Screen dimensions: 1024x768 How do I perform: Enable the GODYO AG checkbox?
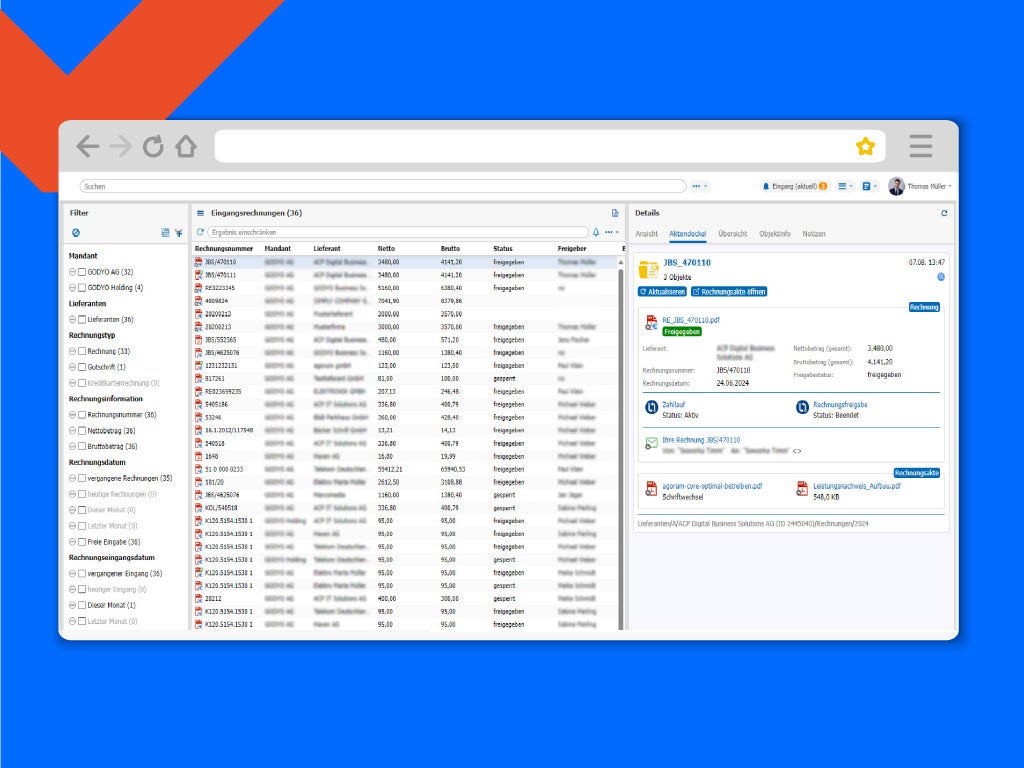point(82,272)
